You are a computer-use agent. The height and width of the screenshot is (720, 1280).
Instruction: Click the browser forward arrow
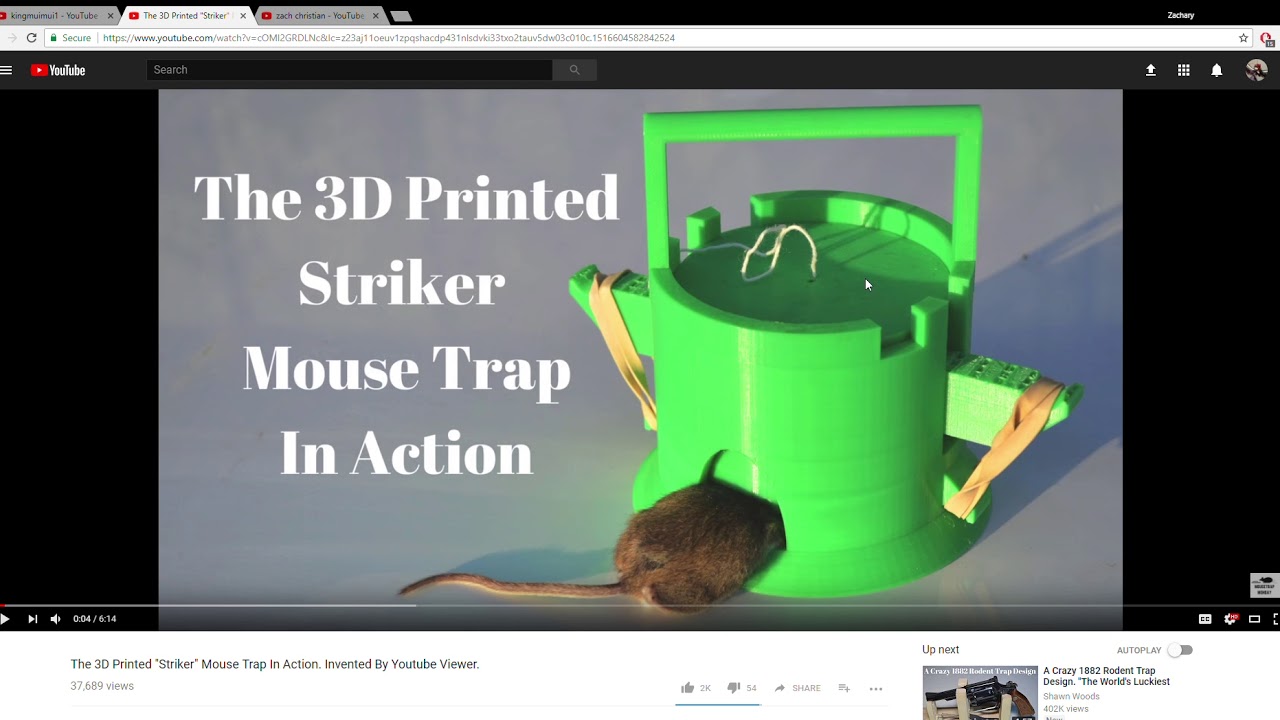(x=12, y=38)
